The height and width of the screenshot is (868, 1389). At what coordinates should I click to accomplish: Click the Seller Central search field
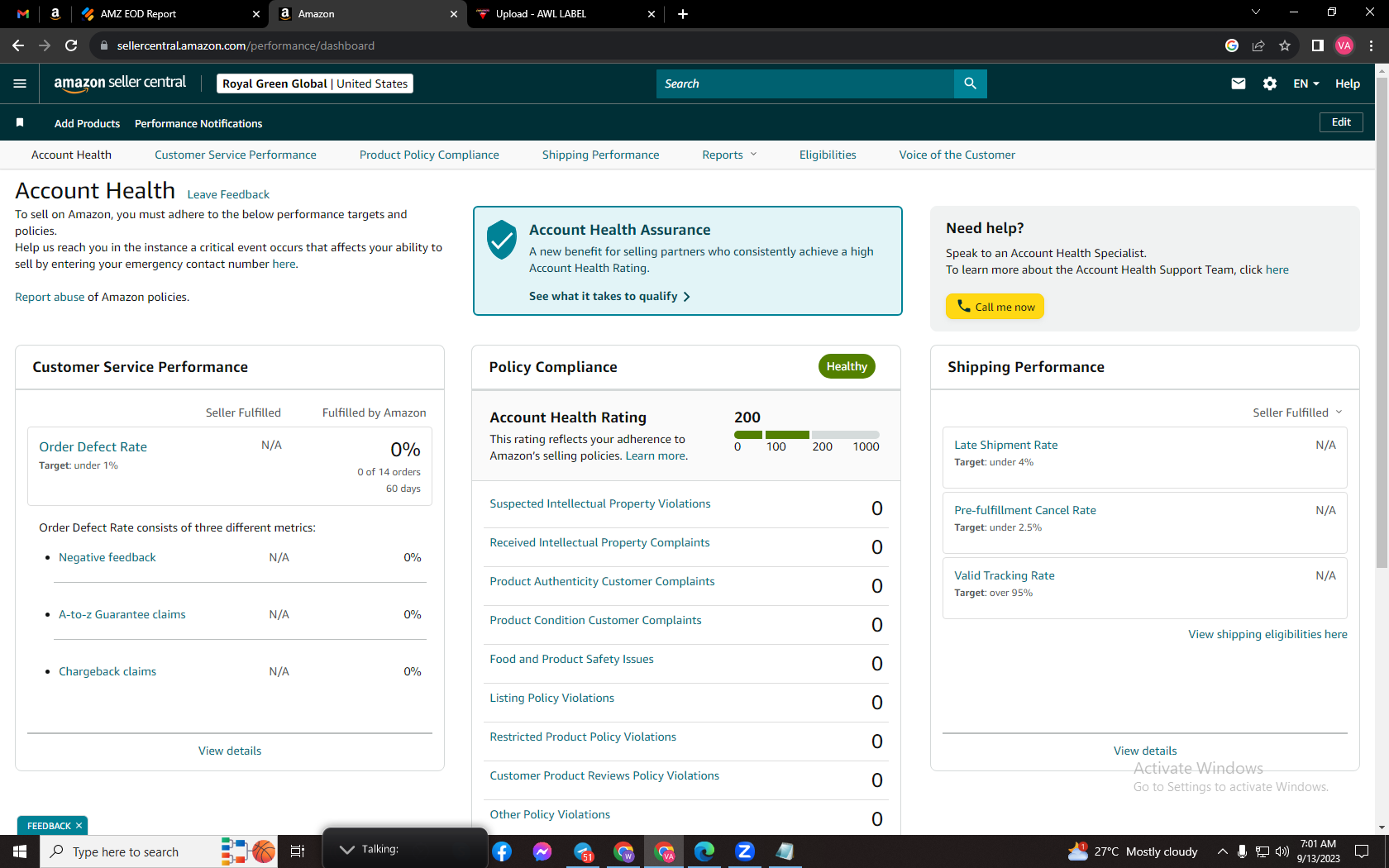click(x=805, y=83)
